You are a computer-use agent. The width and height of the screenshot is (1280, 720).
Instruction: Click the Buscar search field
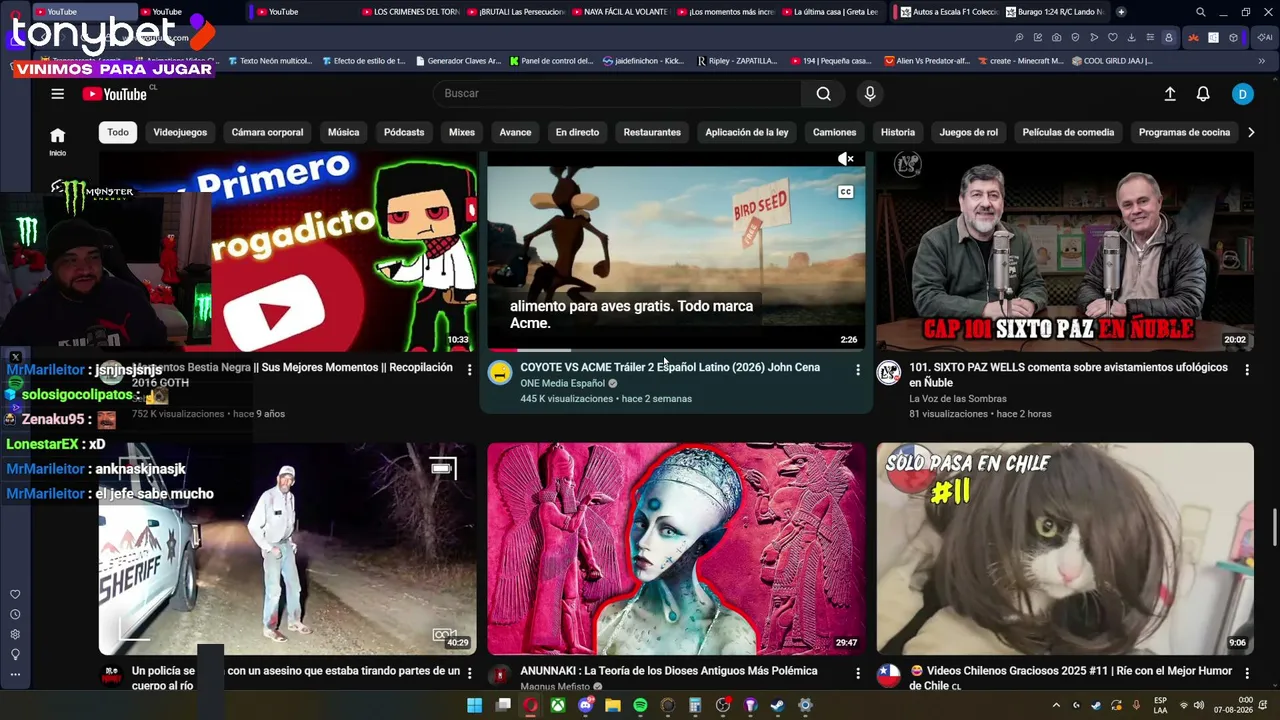pos(617,94)
